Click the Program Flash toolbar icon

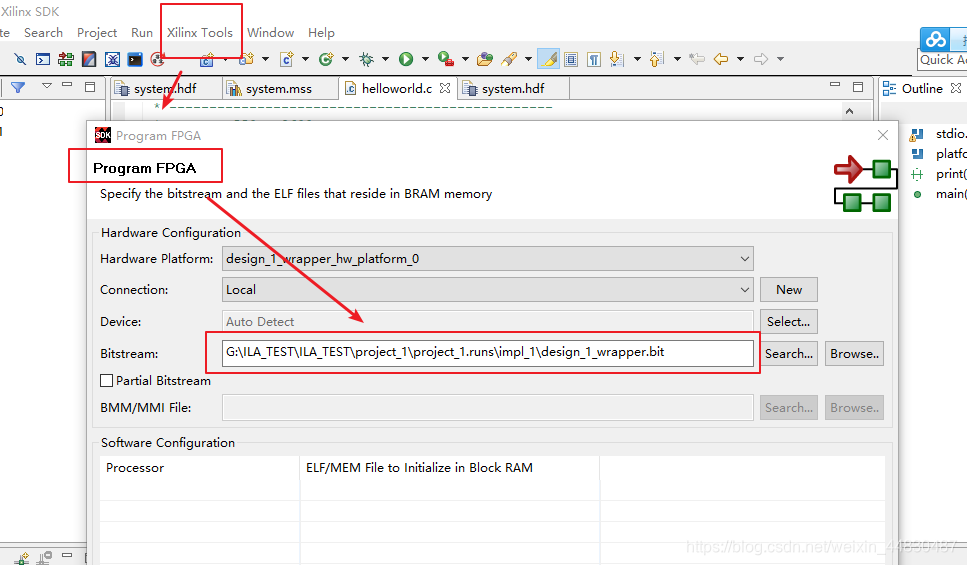pos(89,59)
